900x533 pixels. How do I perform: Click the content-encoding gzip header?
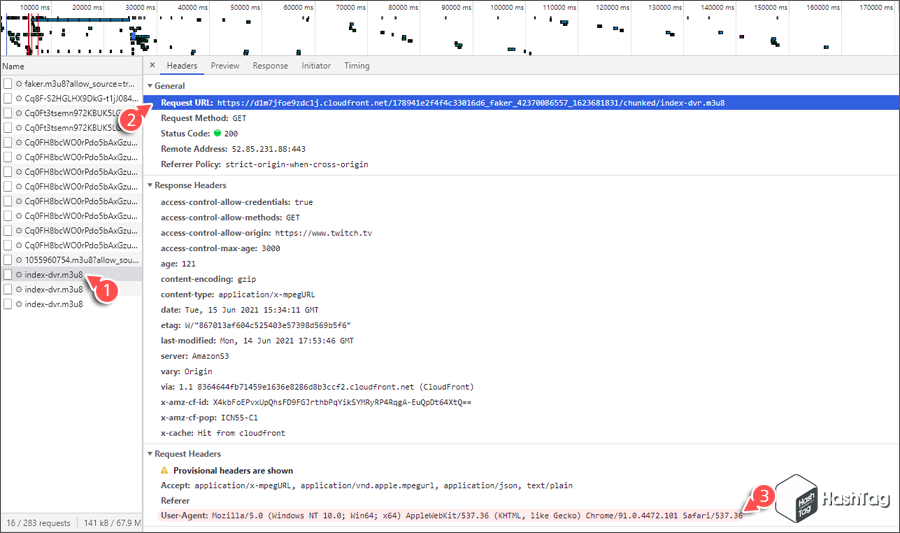pos(208,279)
